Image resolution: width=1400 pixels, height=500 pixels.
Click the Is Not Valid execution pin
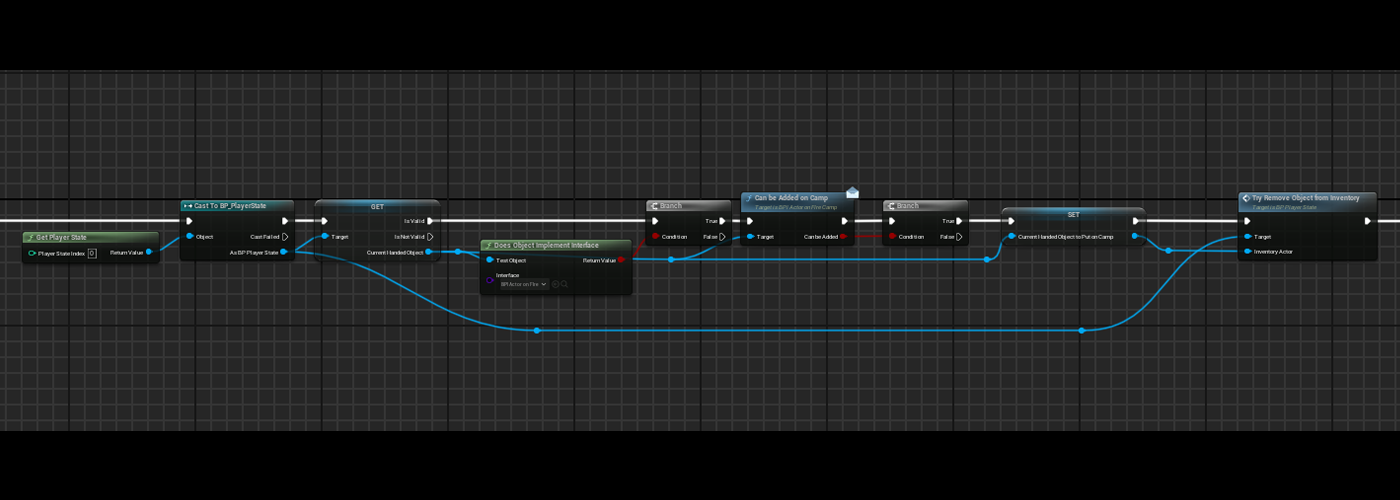click(430, 237)
